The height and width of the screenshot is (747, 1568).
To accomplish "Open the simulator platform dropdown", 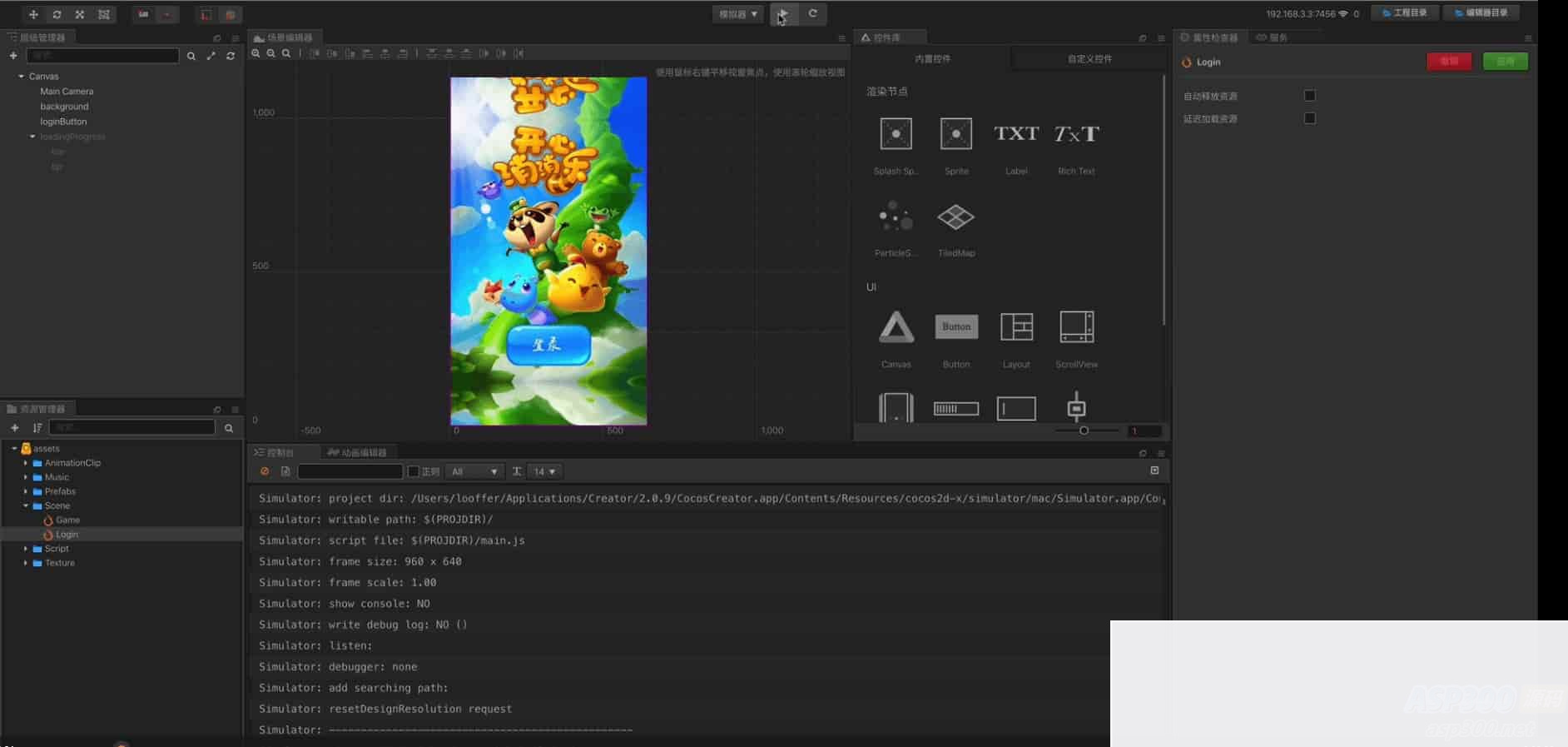I will (x=737, y=14).
